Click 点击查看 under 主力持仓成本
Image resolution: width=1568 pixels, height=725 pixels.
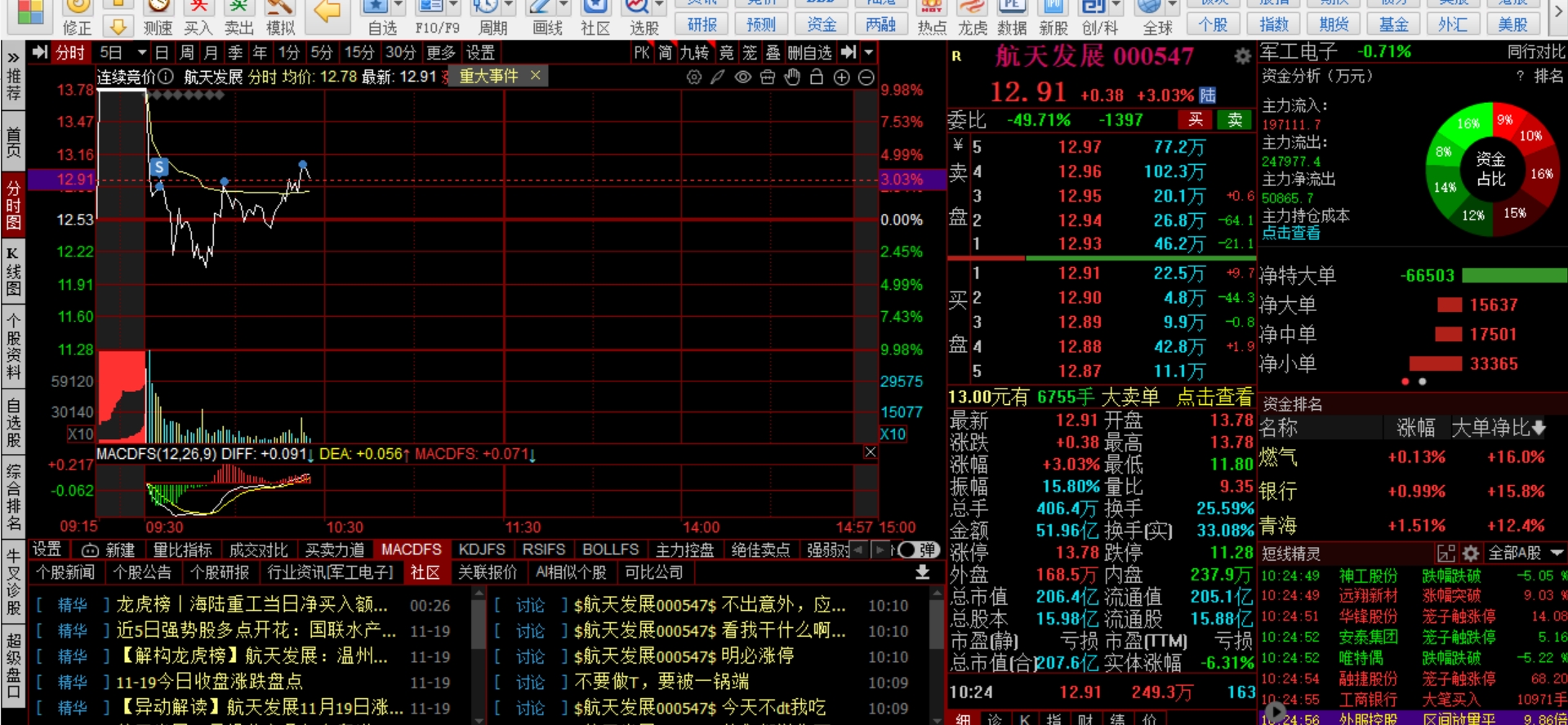(x=1290, y=234)
